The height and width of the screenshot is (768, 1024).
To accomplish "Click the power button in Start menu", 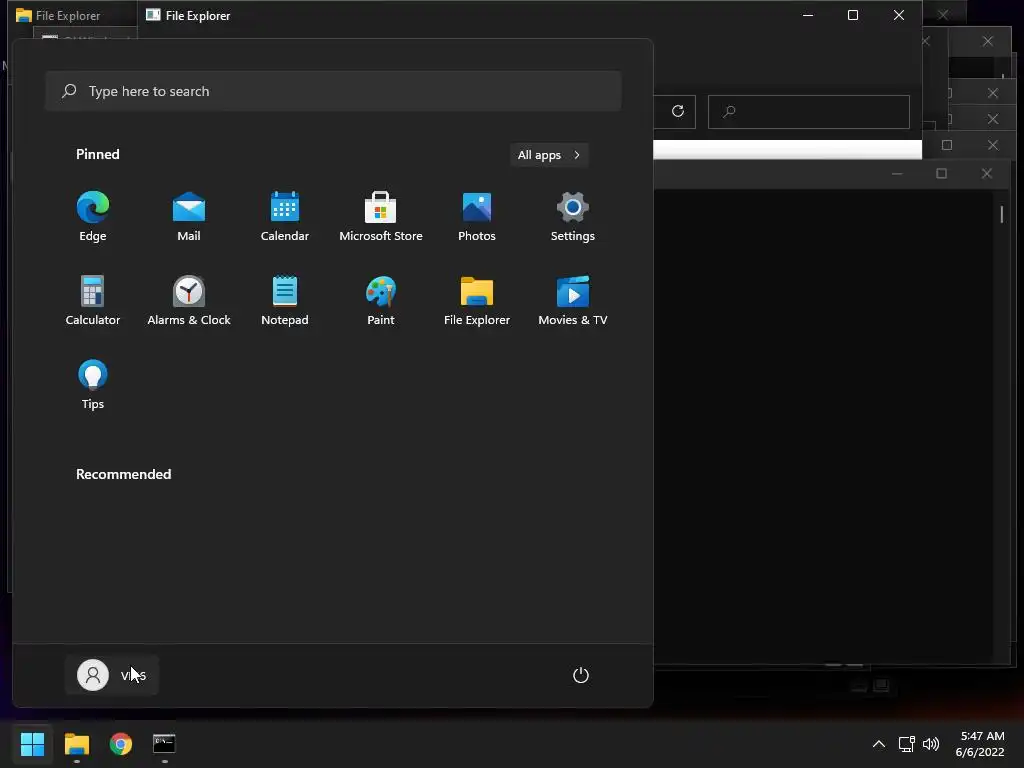I will 581,675.
